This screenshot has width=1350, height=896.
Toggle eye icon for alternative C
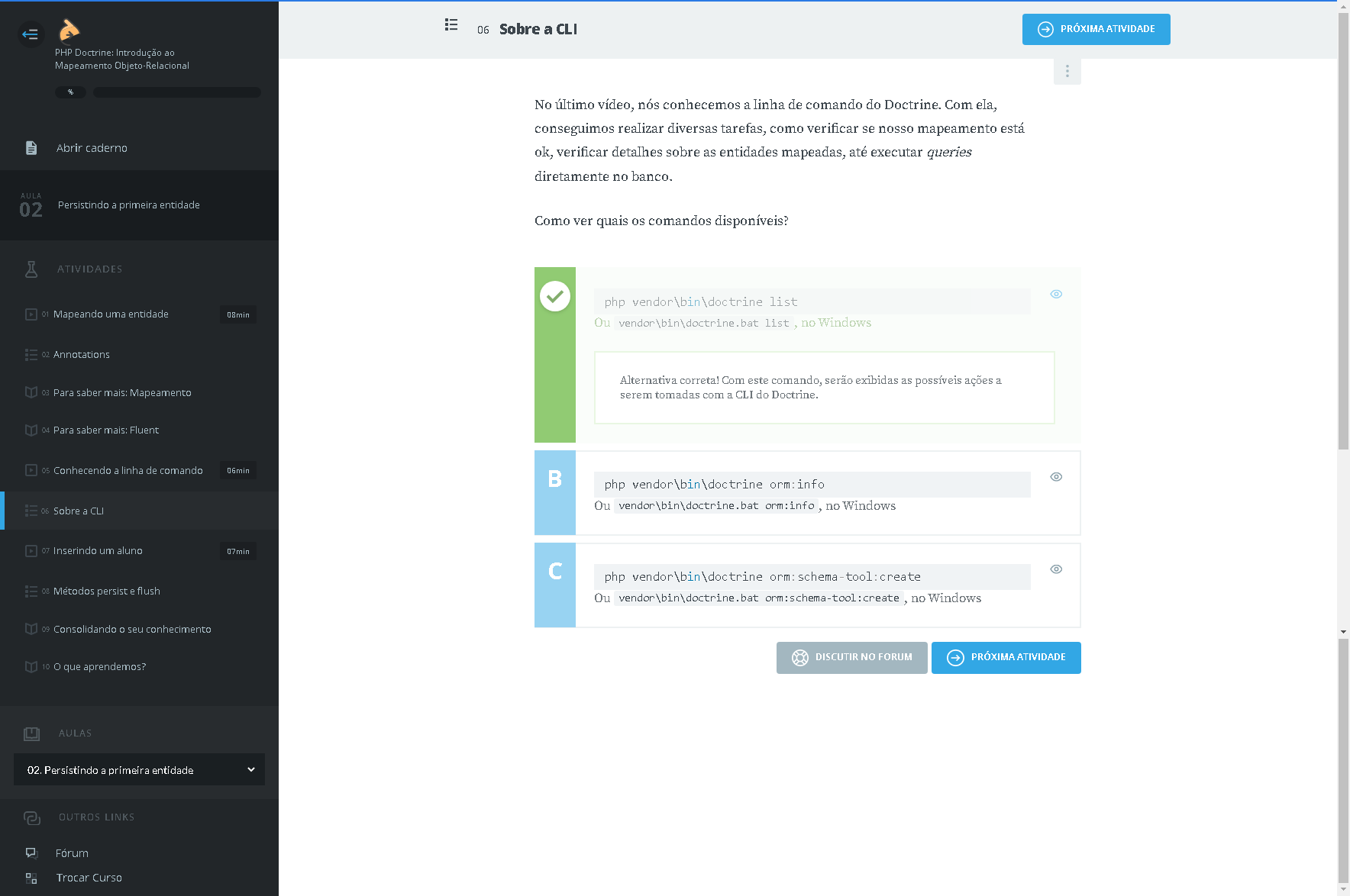coord(1056,569)
